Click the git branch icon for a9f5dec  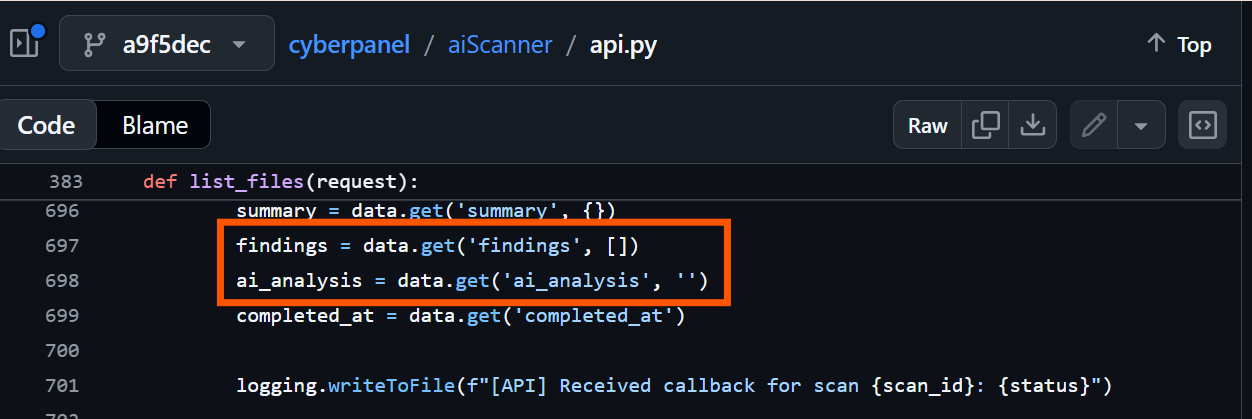[x=95, y=45]
